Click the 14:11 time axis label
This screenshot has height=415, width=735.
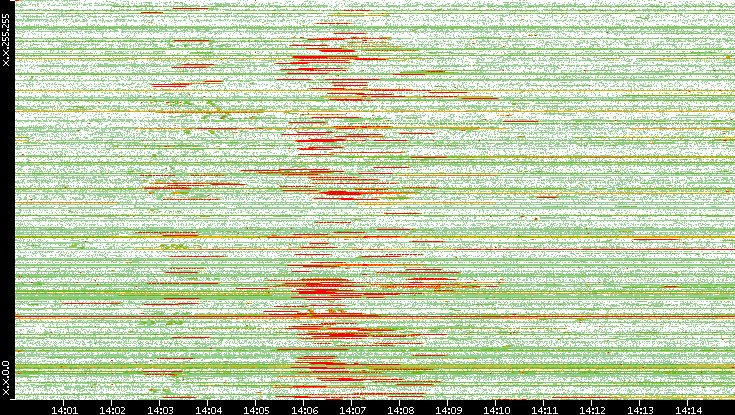(x=544, y=410)
